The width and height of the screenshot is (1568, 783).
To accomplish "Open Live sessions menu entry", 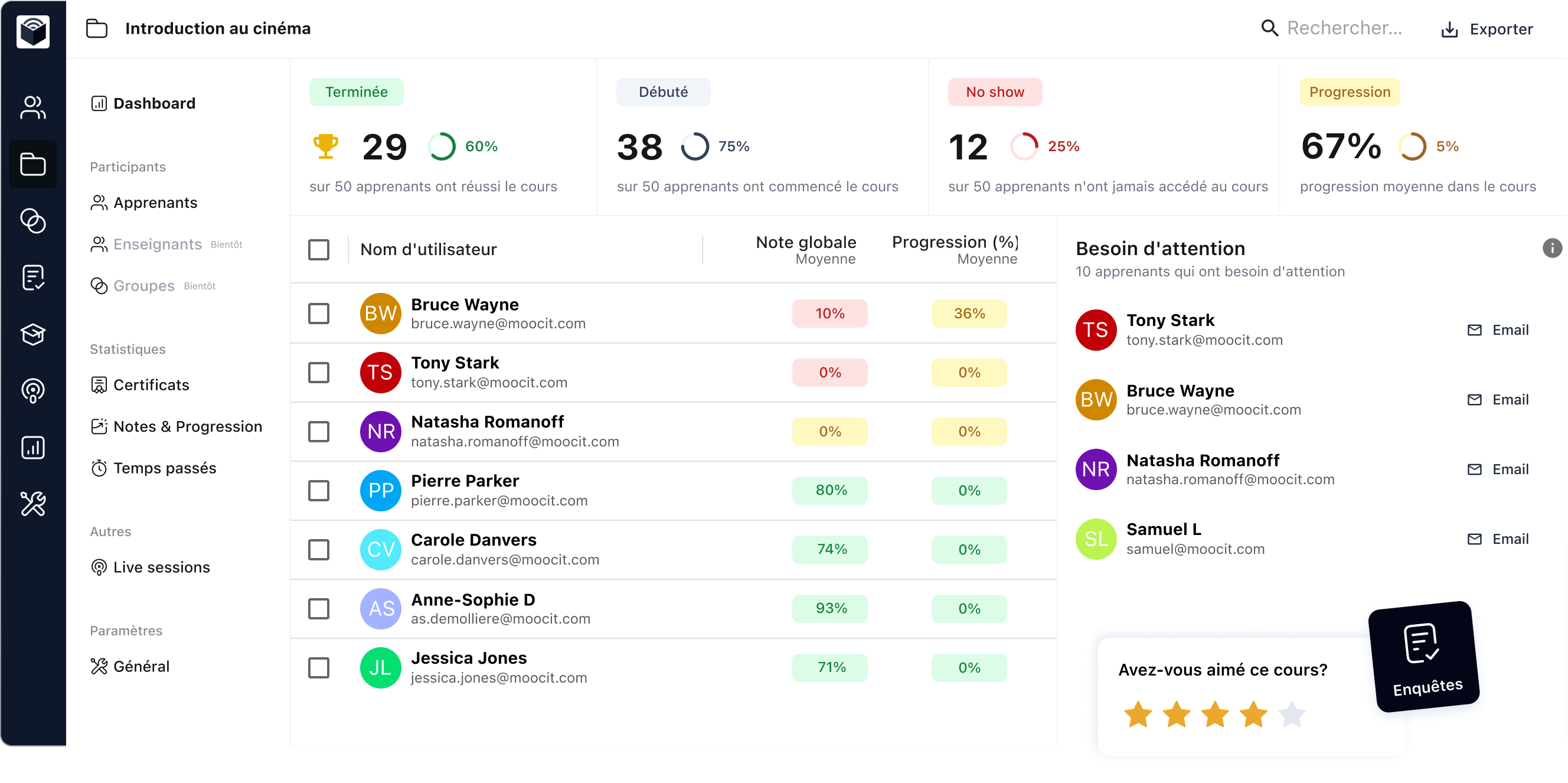I will (161, 567).
